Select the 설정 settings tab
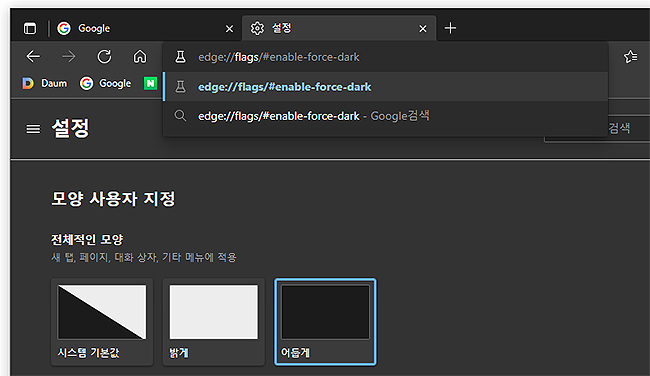The width and height of the screenshot is (650, 376). pos(339,28)
